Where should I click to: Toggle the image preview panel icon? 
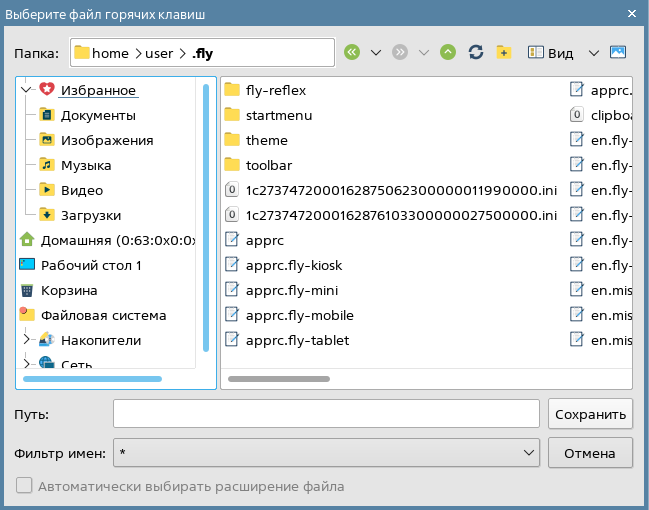[x=618, y=53]
